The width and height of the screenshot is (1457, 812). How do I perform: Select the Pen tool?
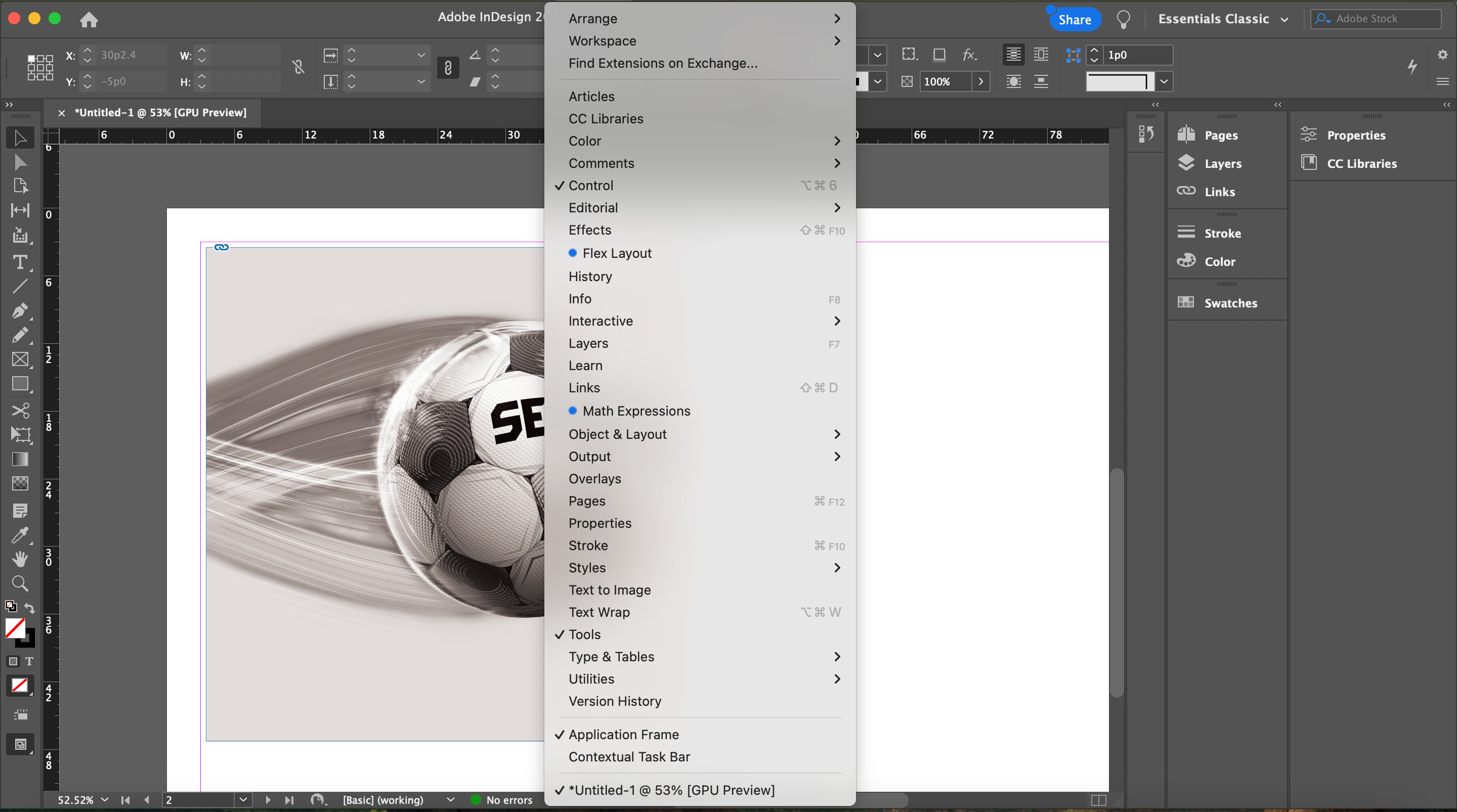pyautogui.click(x=20, y=310)
